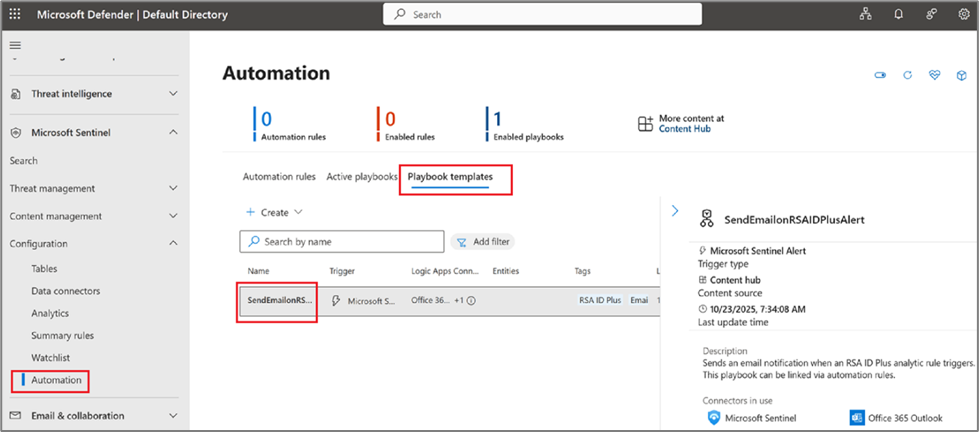
Task: Refresh the Automation page
Action: (908, 75)
